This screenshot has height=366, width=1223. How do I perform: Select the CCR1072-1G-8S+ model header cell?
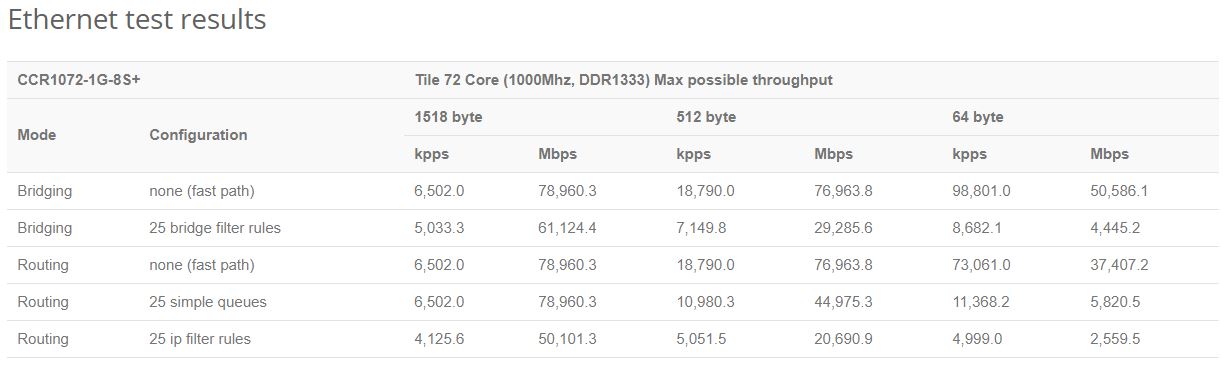click(79, 80)
